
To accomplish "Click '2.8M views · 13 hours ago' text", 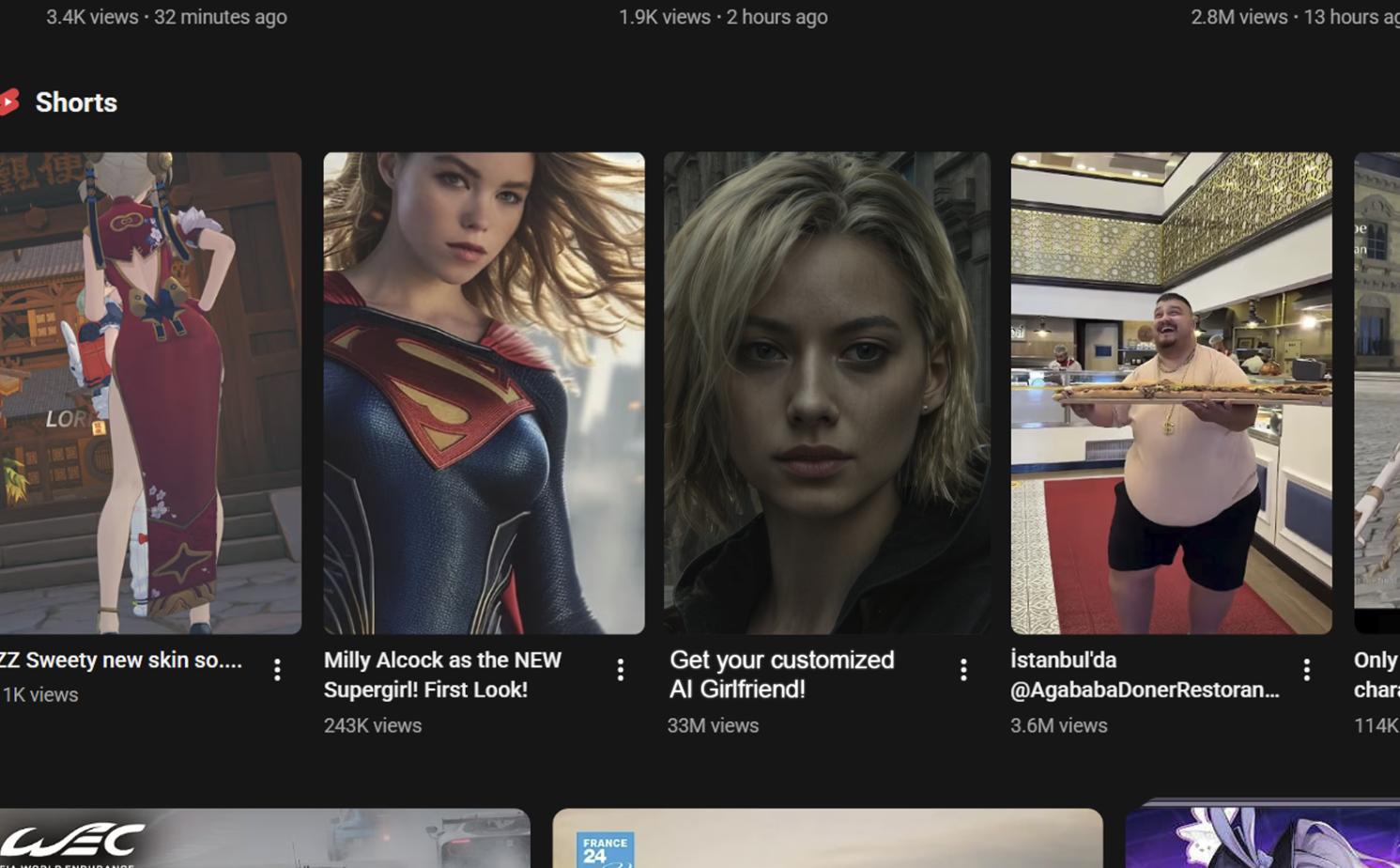I will (x=1296, y=17).
